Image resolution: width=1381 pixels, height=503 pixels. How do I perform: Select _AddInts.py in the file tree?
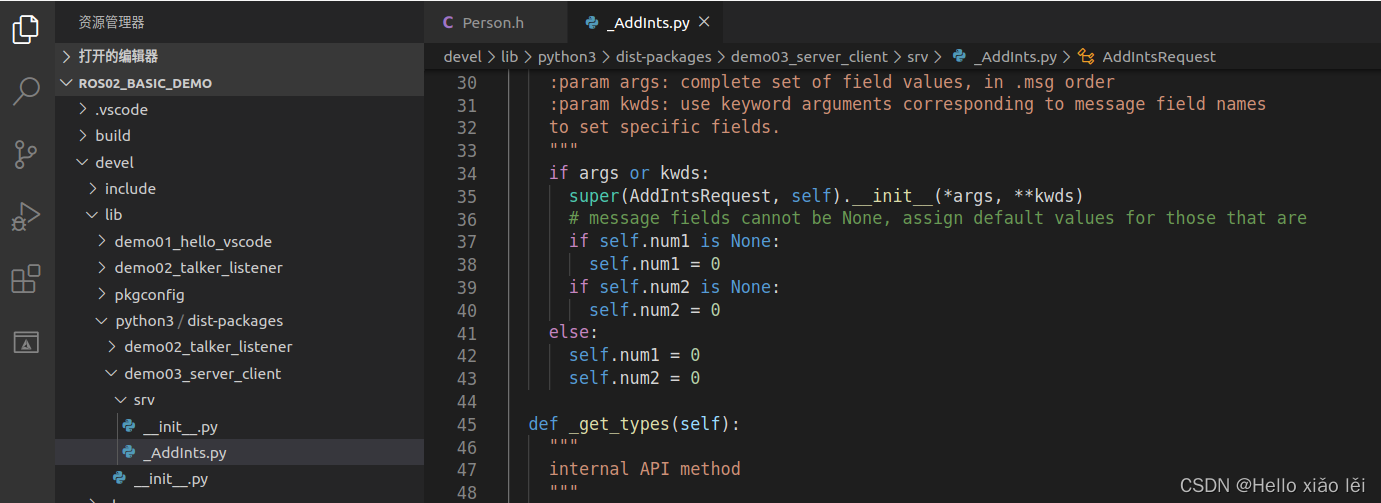pos(239,452)
